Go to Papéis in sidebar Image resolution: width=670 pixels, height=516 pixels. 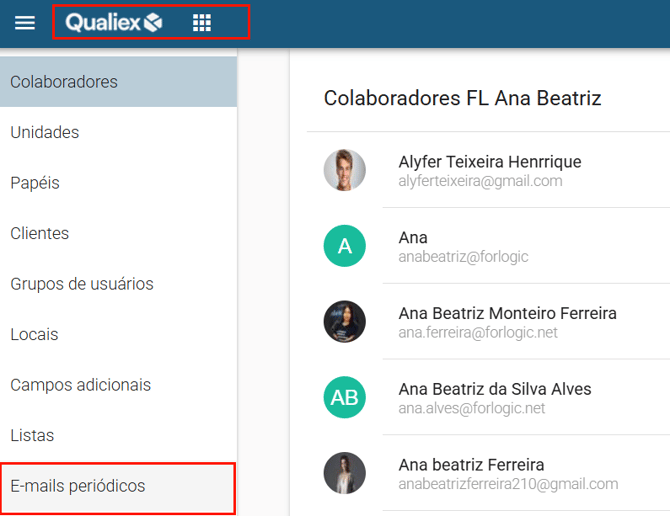point(35,183)
